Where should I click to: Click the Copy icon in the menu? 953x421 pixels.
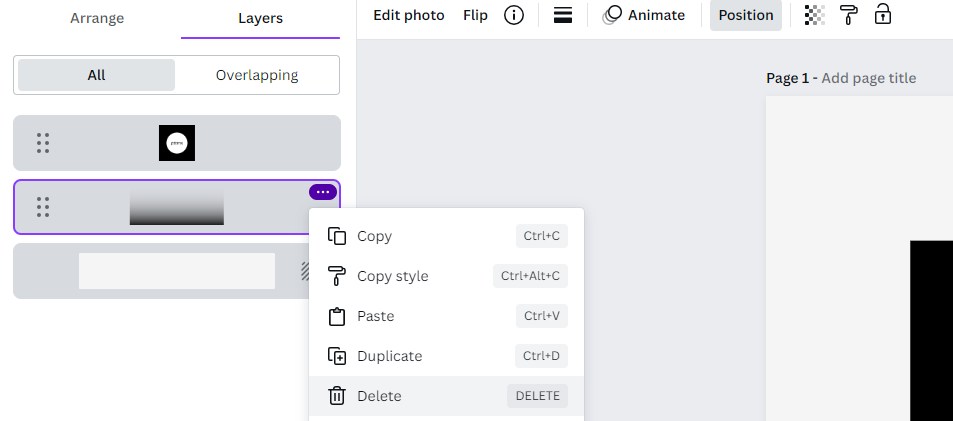(337, 236)
